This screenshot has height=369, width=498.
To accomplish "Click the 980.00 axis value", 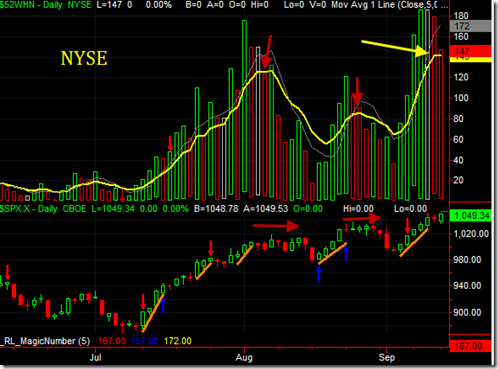I will [x=467, y=260].
